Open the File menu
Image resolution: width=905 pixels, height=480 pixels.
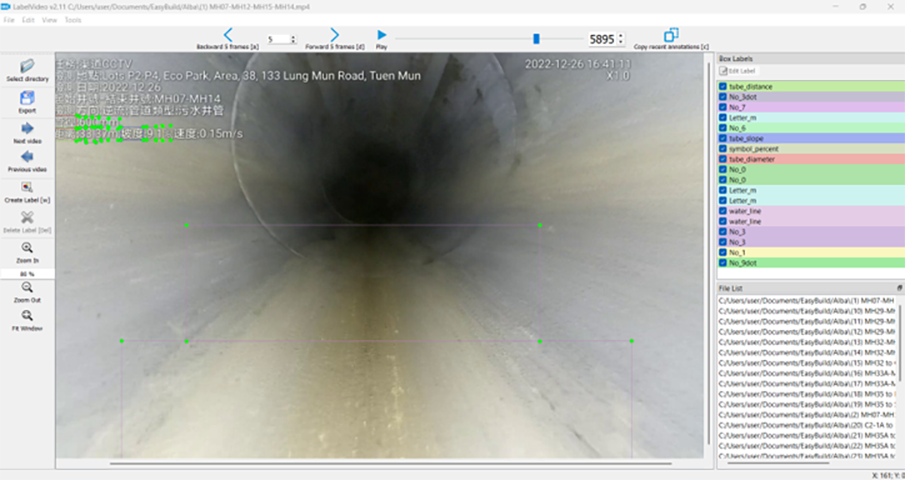pyautogui.click(x=8, y=20)
